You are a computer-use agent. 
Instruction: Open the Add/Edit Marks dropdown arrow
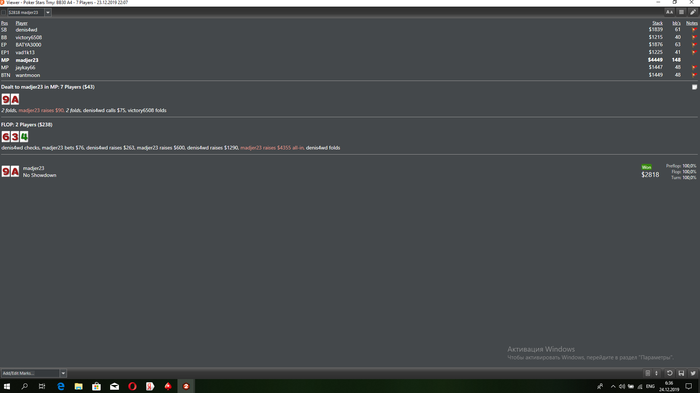coord(63,373)
